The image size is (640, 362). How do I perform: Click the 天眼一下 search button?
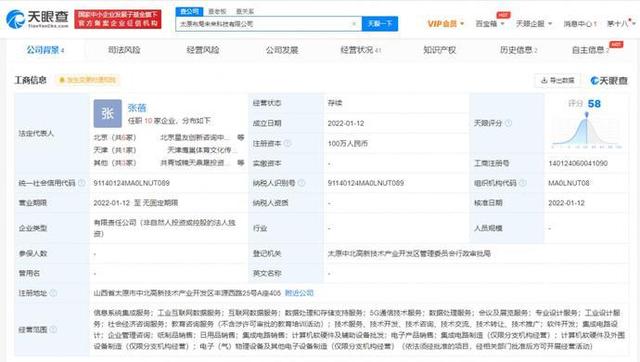point(380,24)
